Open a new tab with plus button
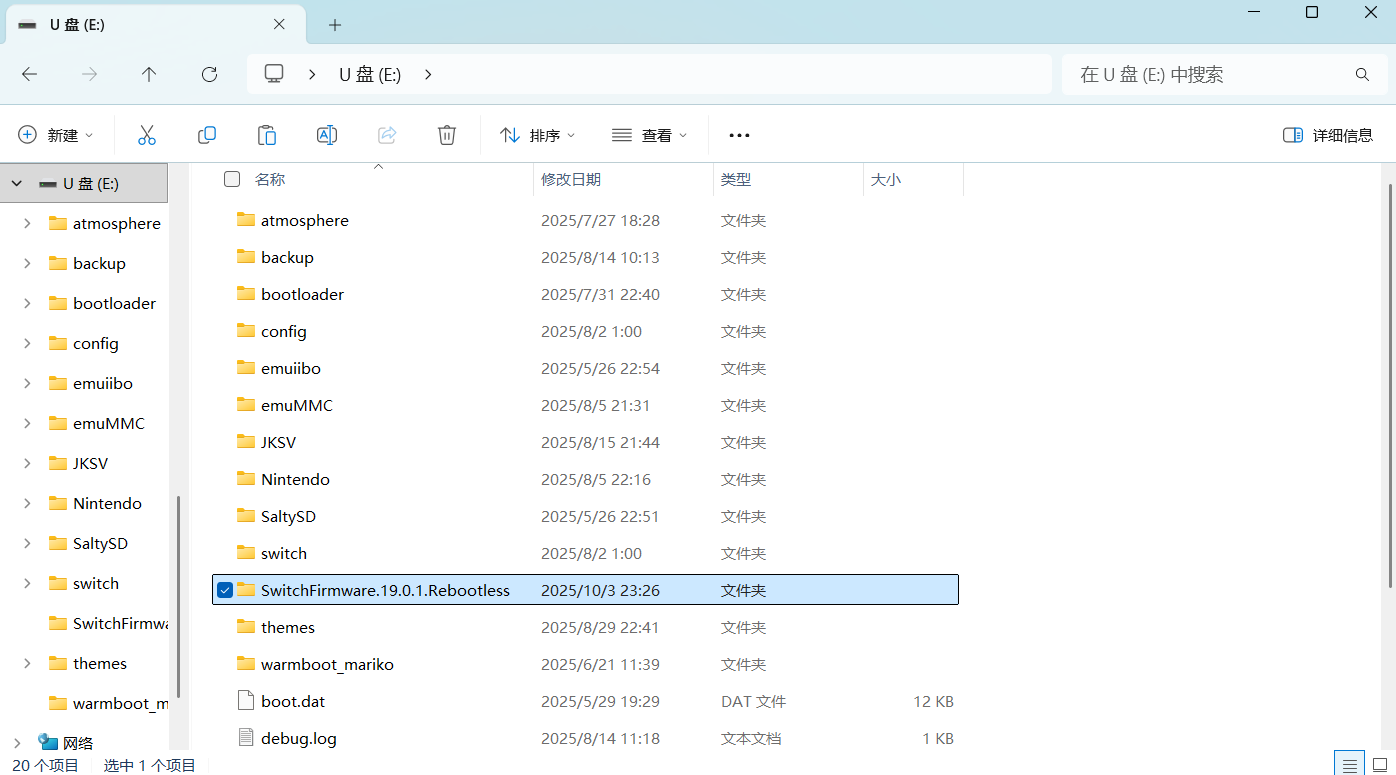This screenshot has width=1396, height=775. (335, 25)
